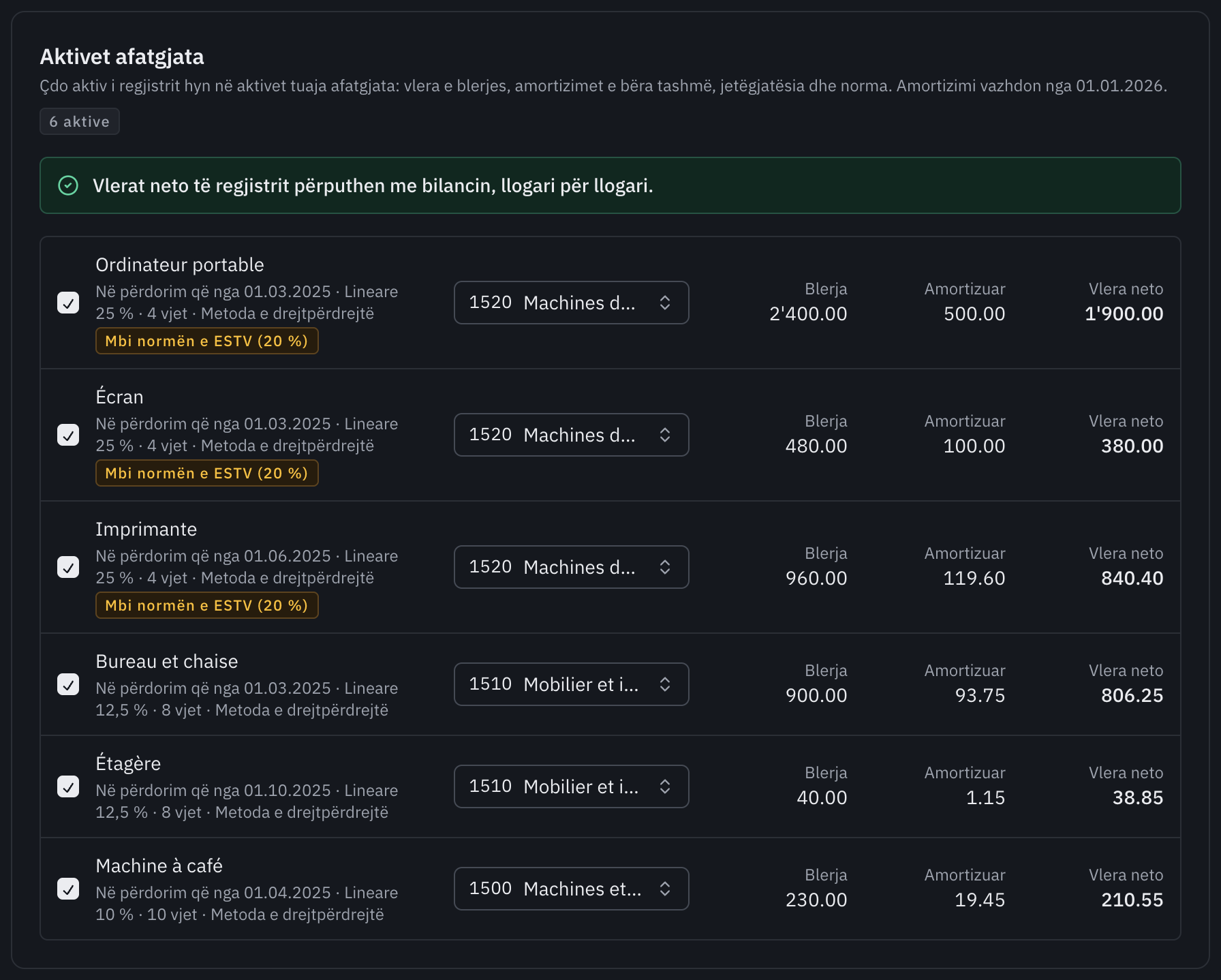Click ESTV norm warning badge under Imprimante
The height and width of the screenshot is (980, 1221).
(207, 605)
